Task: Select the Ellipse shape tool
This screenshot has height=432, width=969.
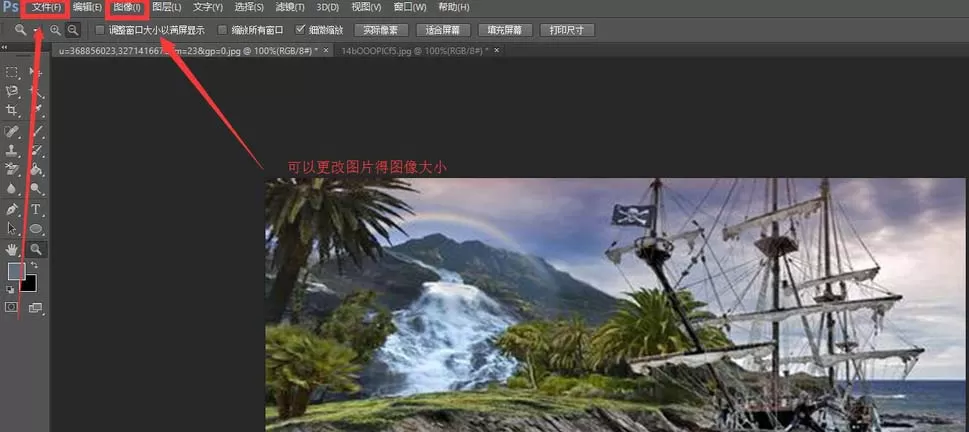Action: 36,229
